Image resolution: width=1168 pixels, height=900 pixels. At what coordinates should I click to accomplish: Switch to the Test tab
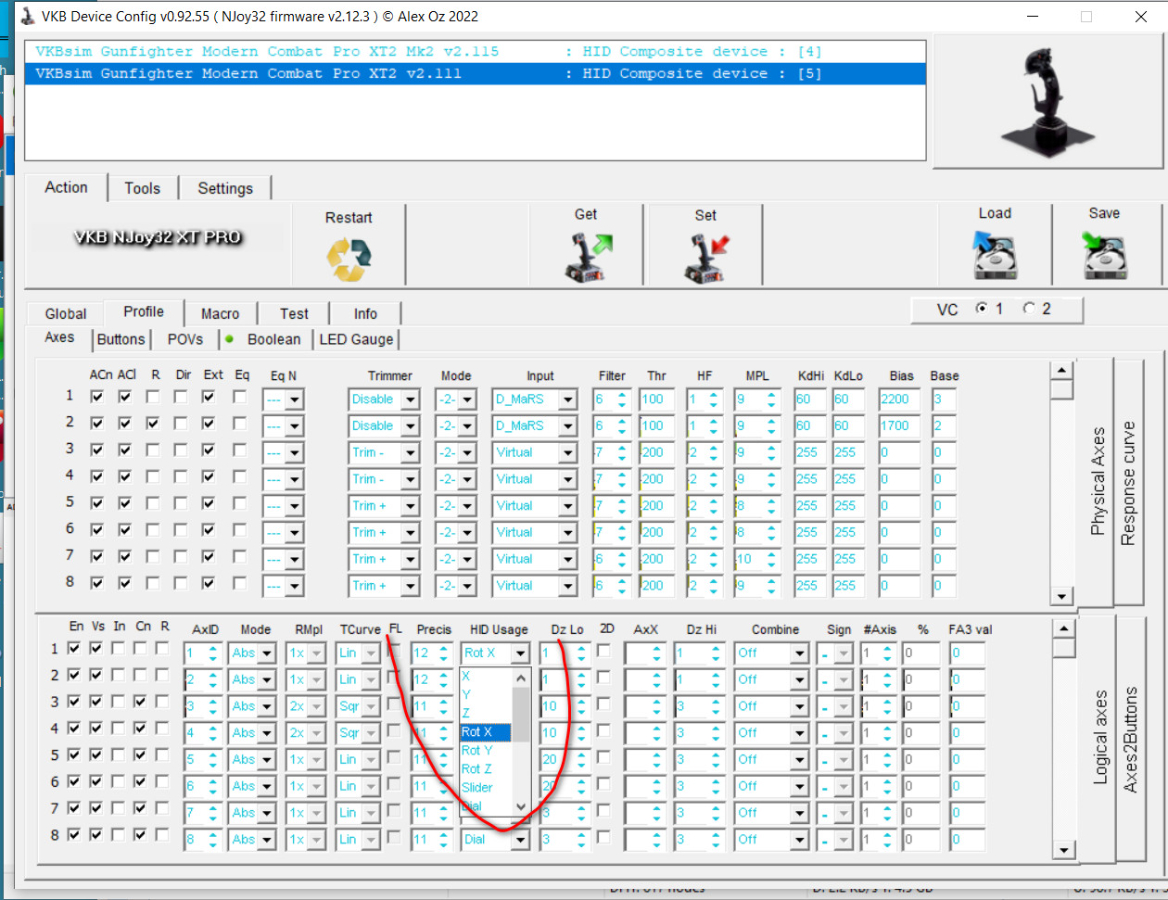(294, 314)
